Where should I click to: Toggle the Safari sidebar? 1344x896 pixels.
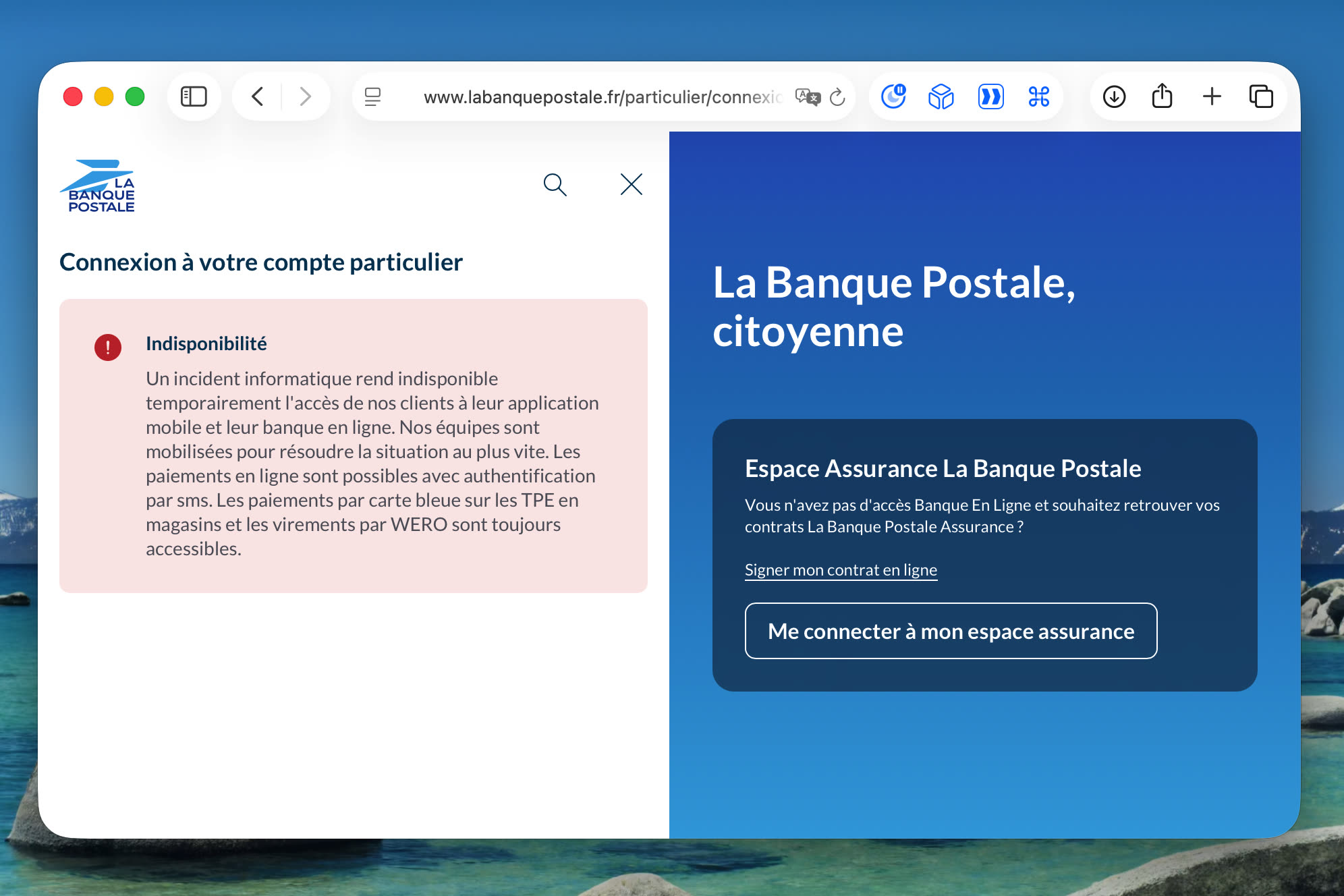tap(194, 96)
